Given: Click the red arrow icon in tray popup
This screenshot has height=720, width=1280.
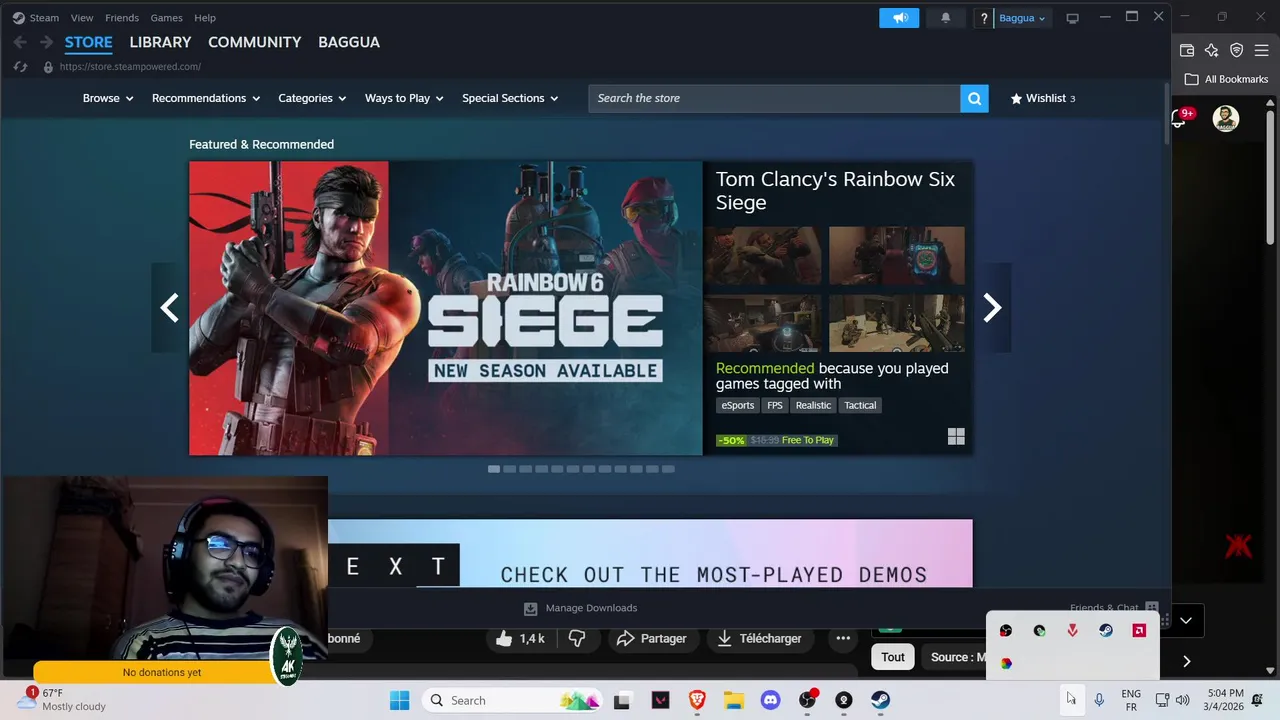Looking at the screenshot, I should [x=1072, y=630].
